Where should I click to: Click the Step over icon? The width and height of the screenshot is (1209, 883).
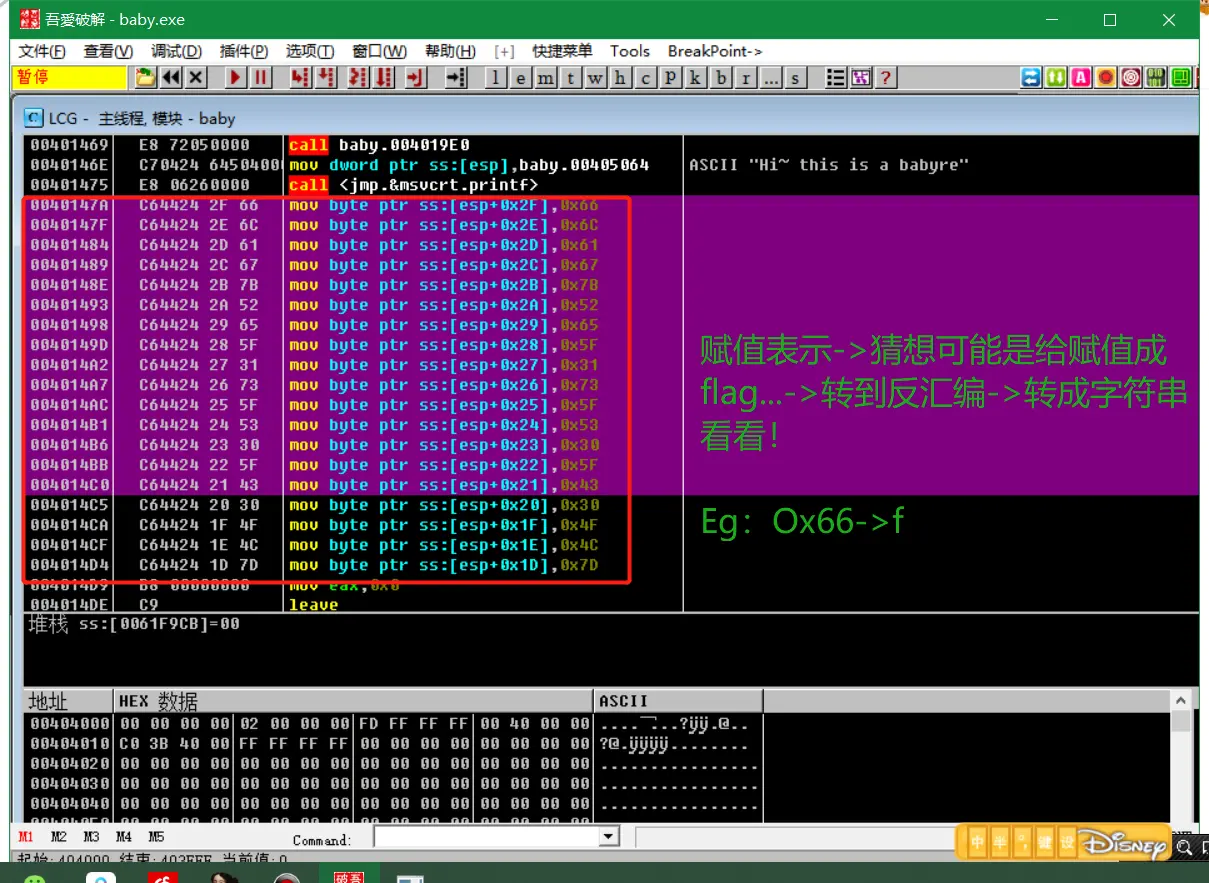[x=324, y=78]
